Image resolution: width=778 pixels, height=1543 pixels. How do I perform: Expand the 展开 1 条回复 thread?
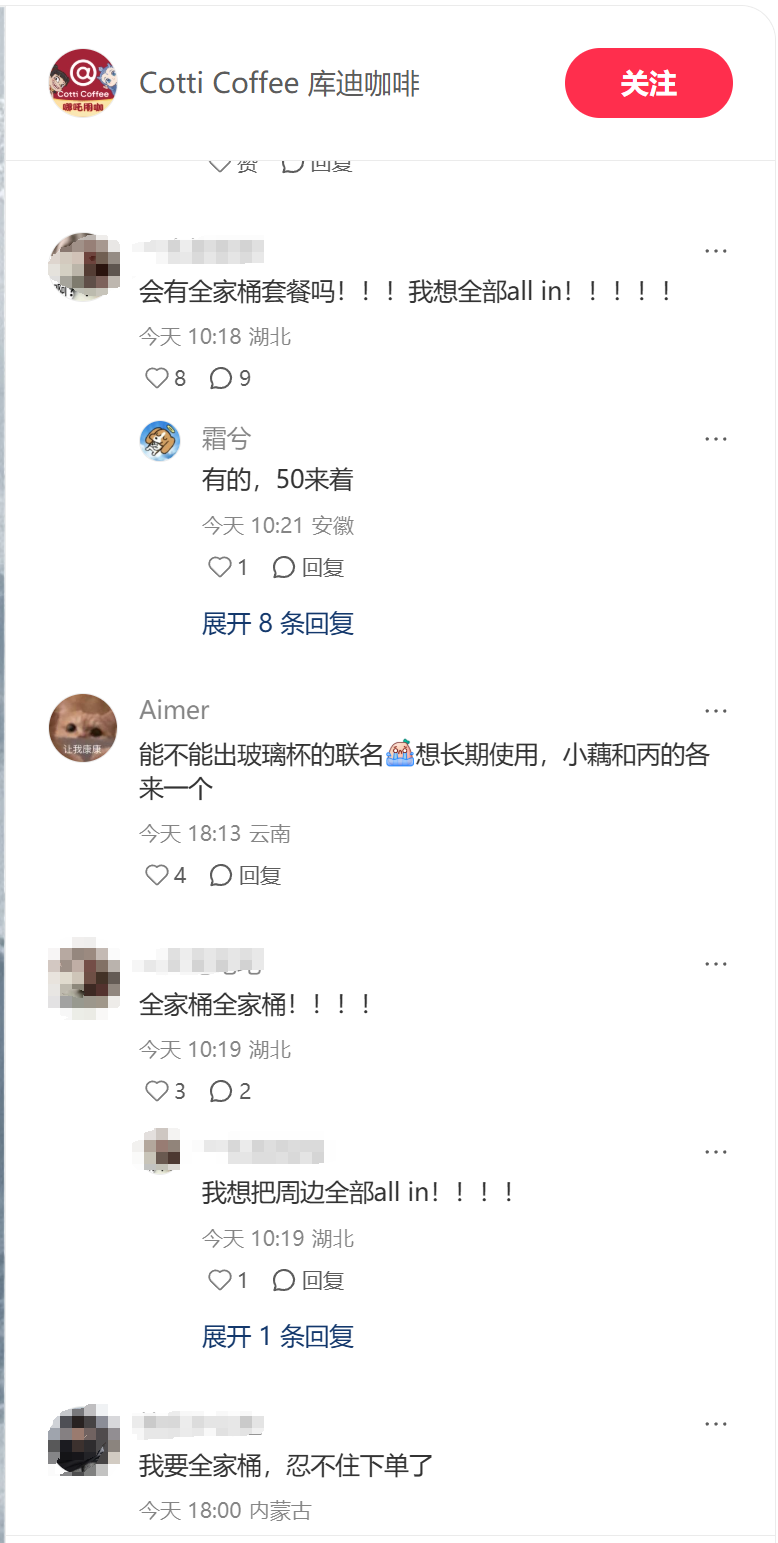coord(278,1336)
